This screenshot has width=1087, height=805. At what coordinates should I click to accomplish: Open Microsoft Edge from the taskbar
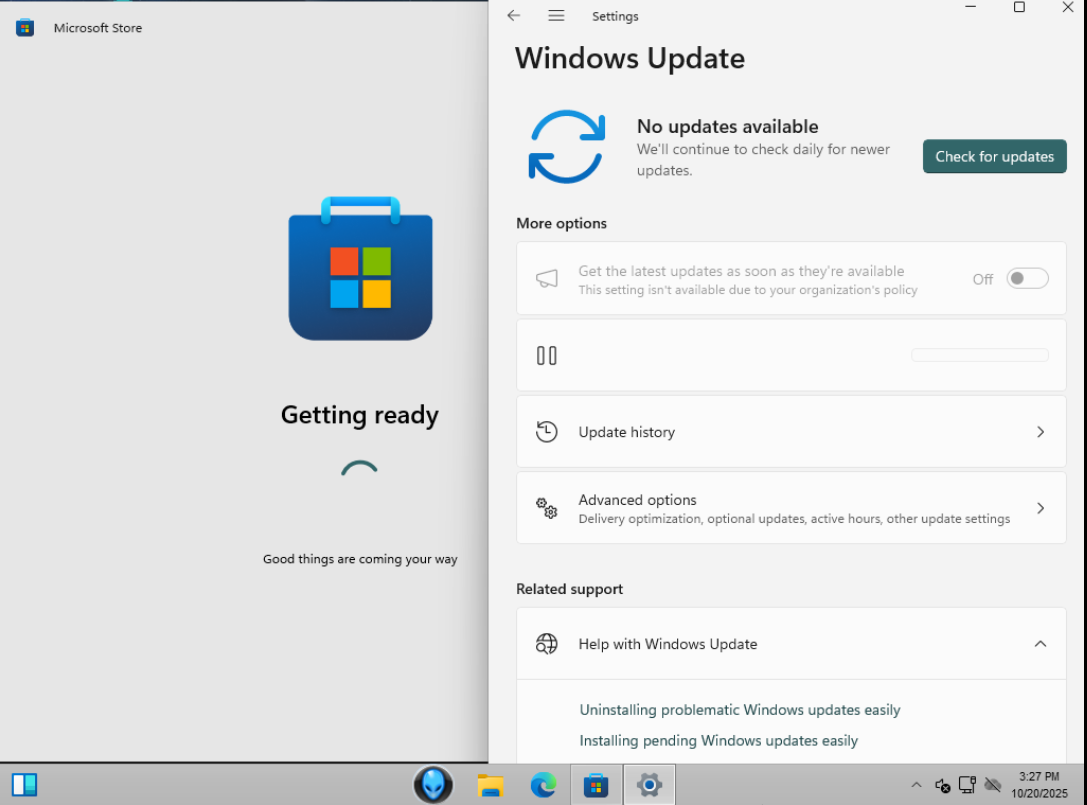544,785
